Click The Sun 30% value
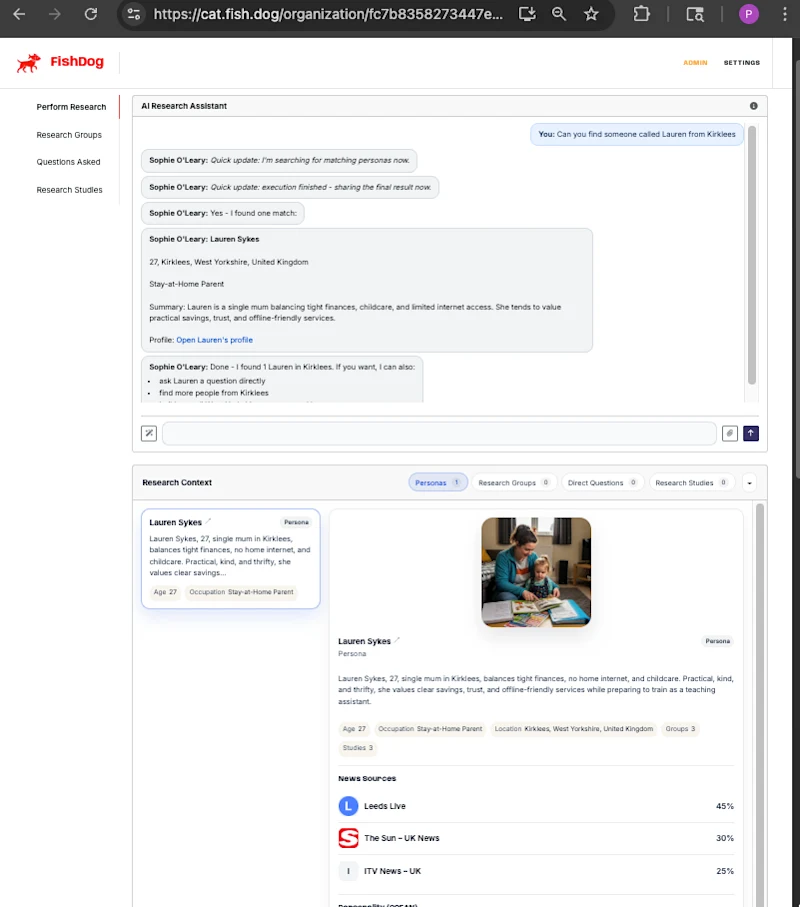The image size is (800, 907). point(725,838)
